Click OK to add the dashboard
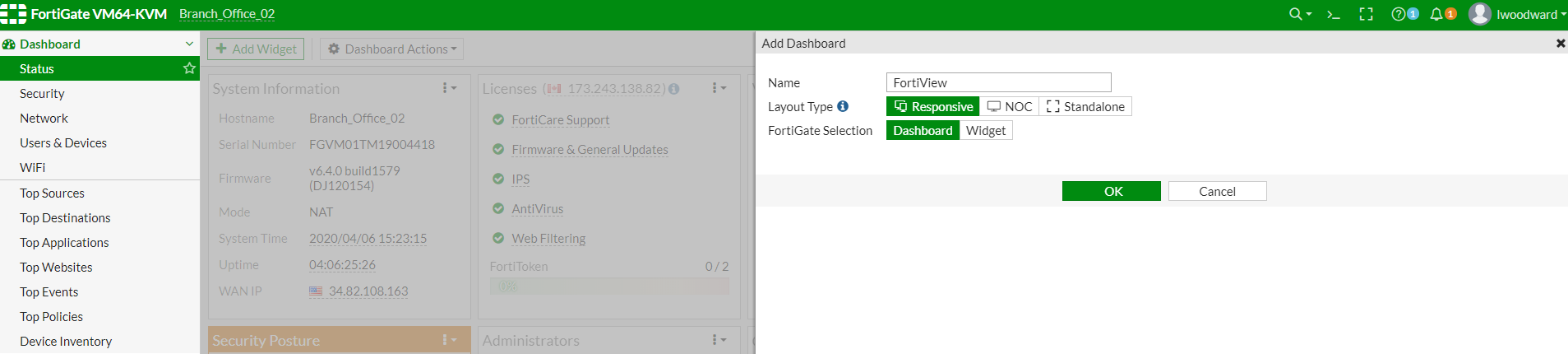The image size is (1568, 354). click(x=1111, y=191)
